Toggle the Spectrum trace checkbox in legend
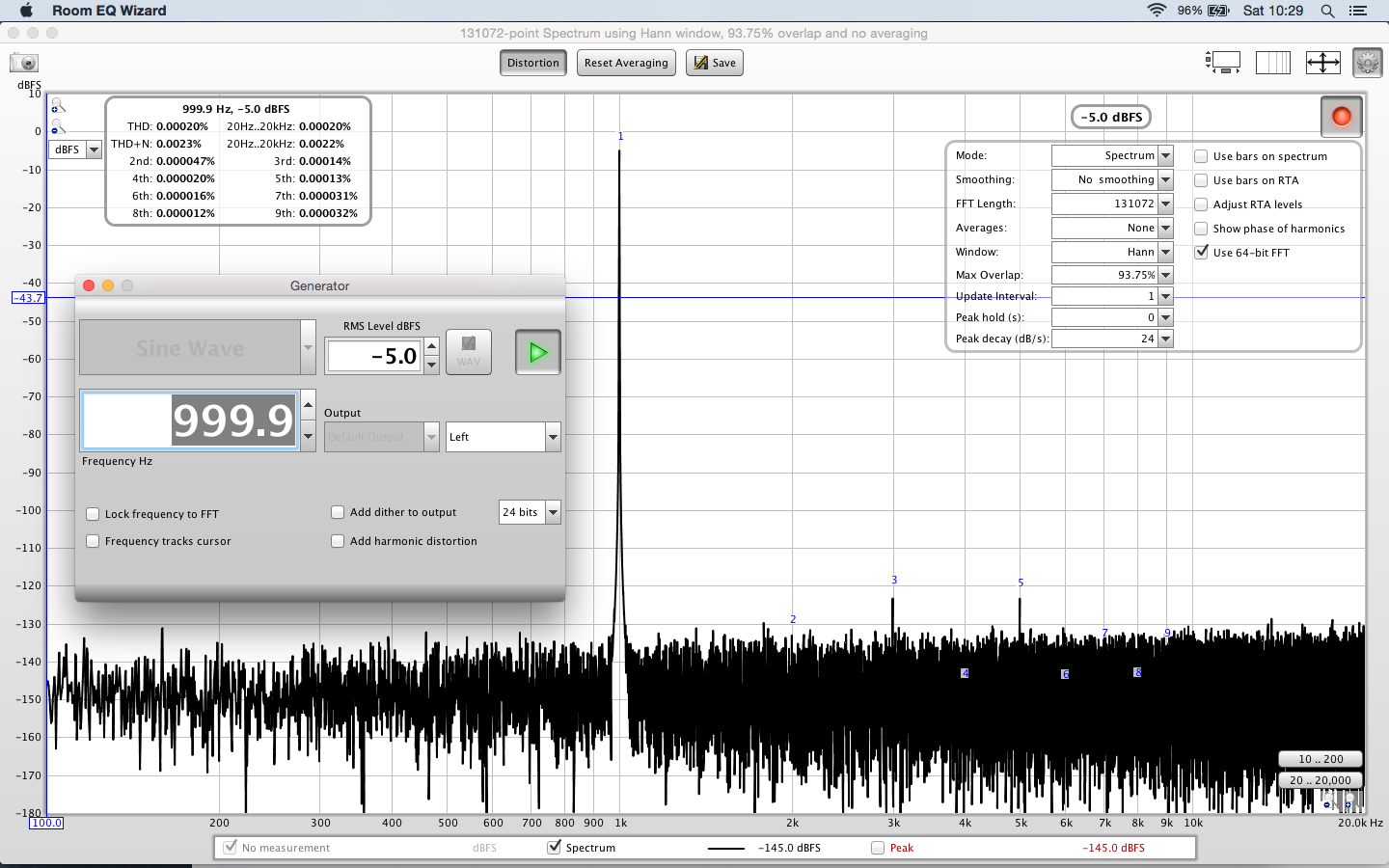 (554, 848)
